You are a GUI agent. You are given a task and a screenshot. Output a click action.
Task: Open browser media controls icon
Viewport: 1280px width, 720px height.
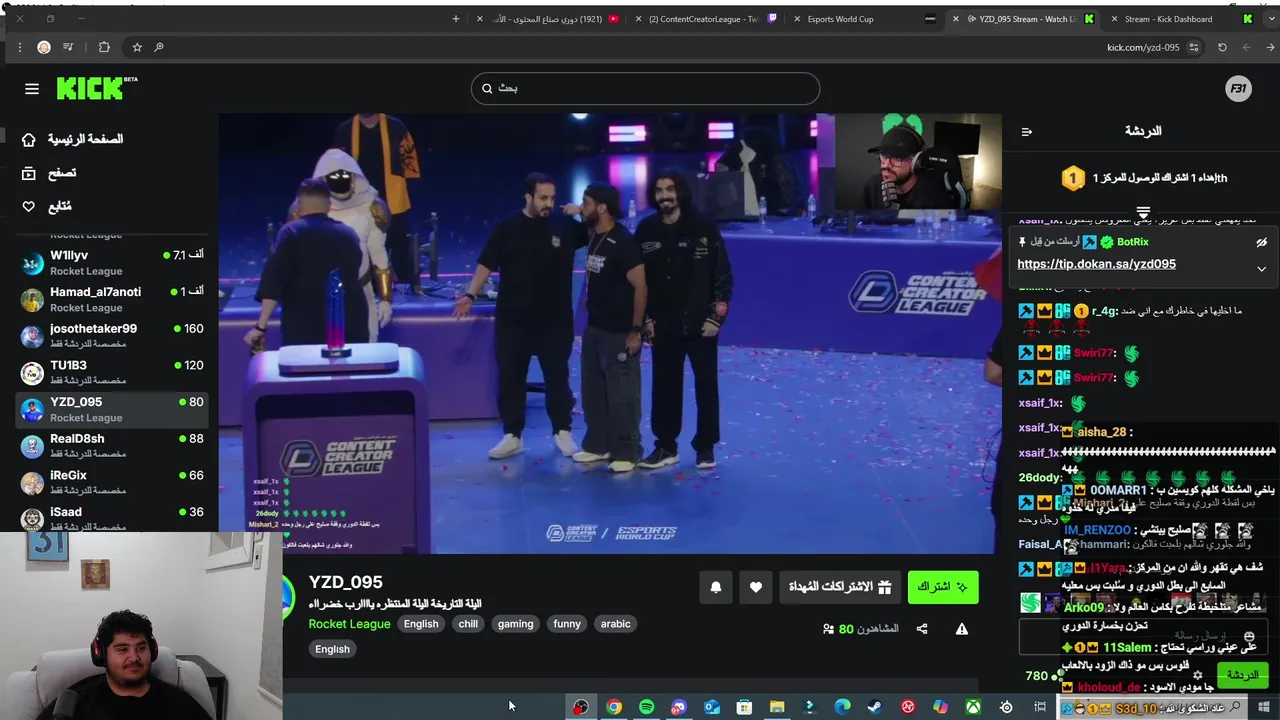click(x=68, y=47)
